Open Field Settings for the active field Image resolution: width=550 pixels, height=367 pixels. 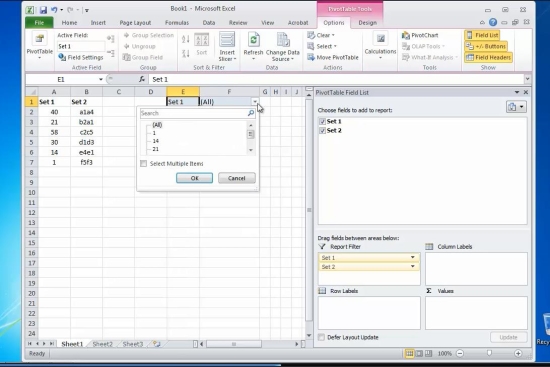click(81, 57)
